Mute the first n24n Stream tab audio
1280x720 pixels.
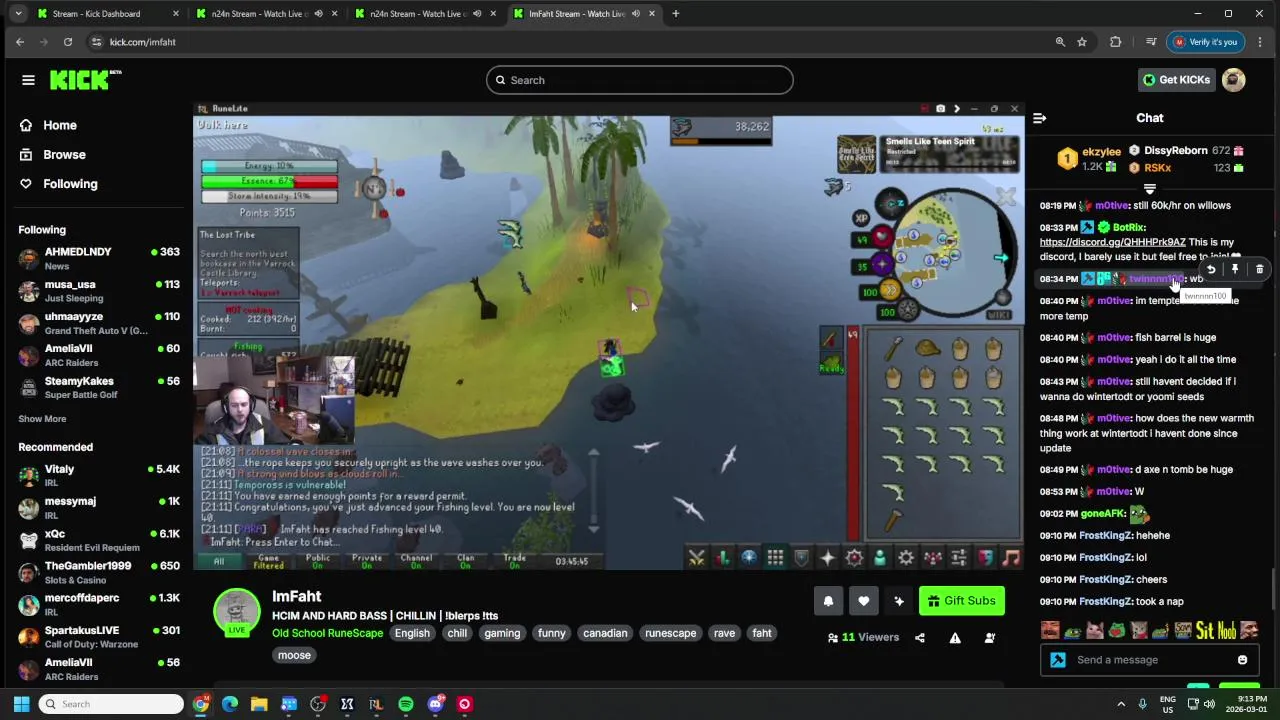[x=318, y=14]
